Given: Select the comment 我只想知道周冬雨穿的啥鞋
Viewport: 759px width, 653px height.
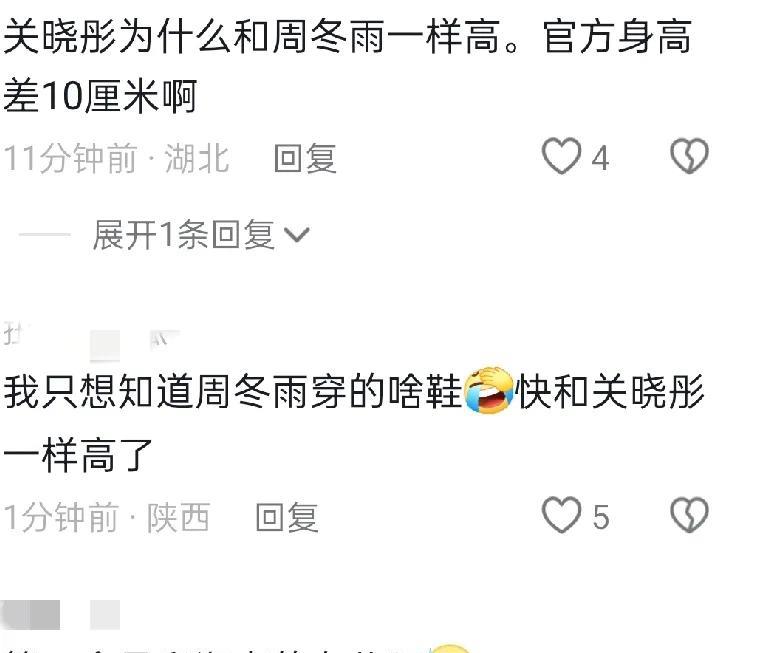Looking at the screenshot, I should [232, 391].
